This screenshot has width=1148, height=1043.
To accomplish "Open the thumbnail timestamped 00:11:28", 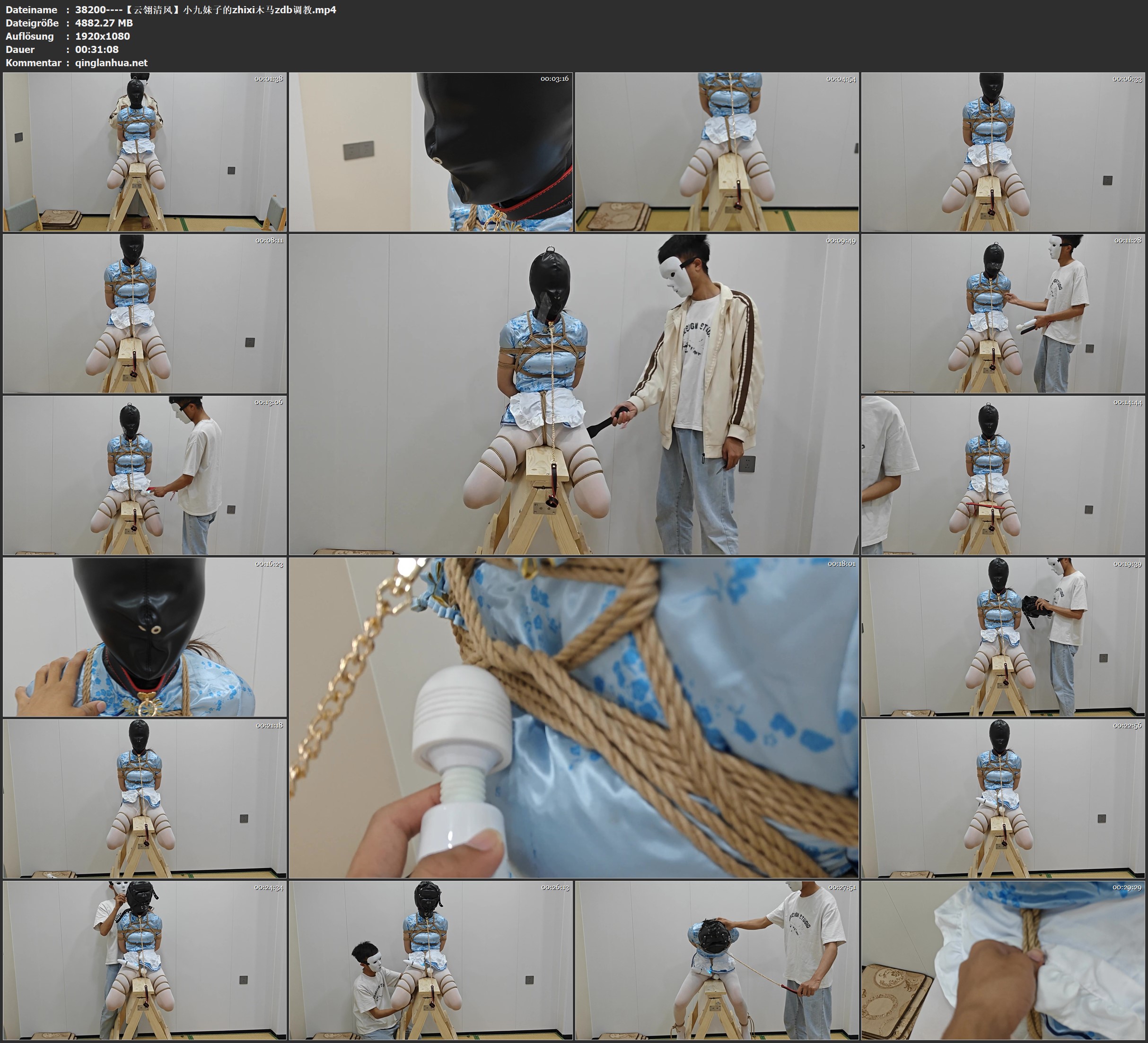I will pos(1003,313).
